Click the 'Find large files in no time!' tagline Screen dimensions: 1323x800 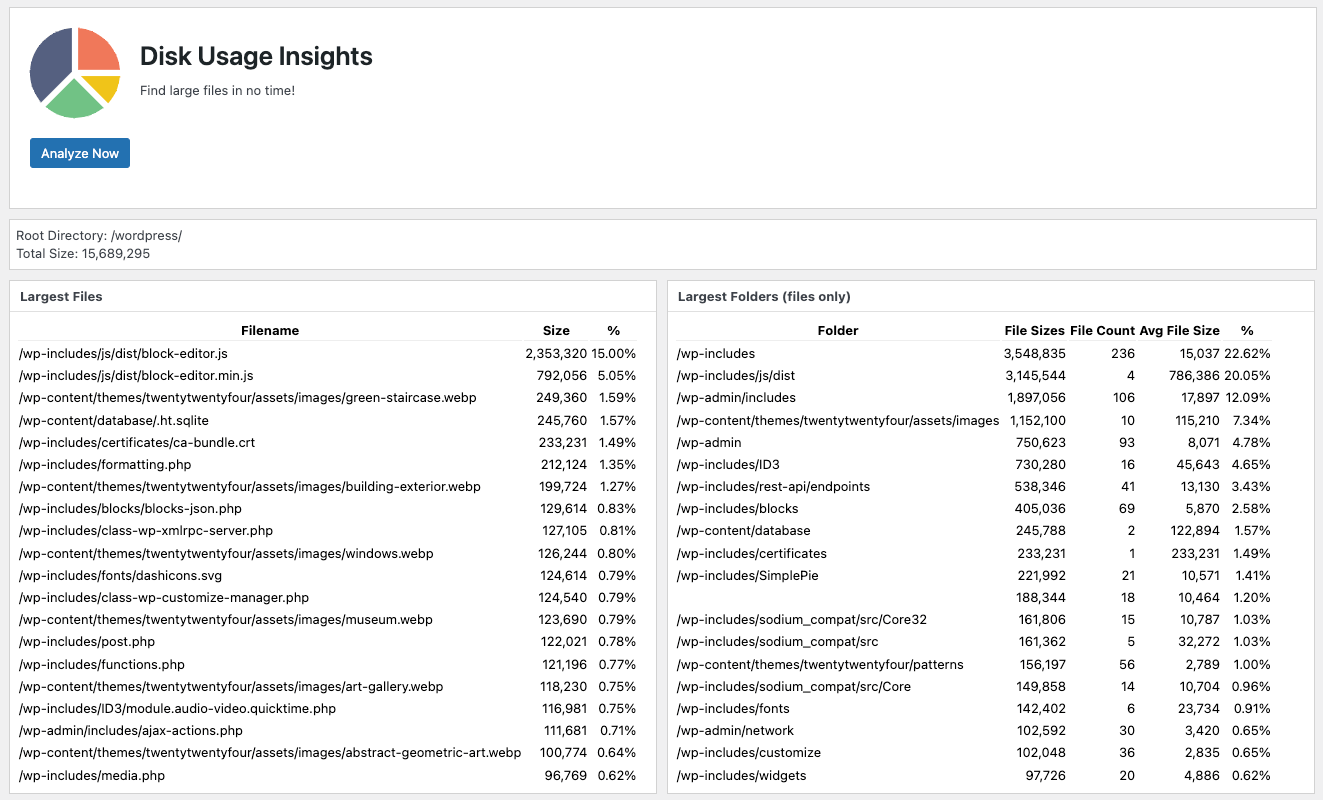(217, 90)
